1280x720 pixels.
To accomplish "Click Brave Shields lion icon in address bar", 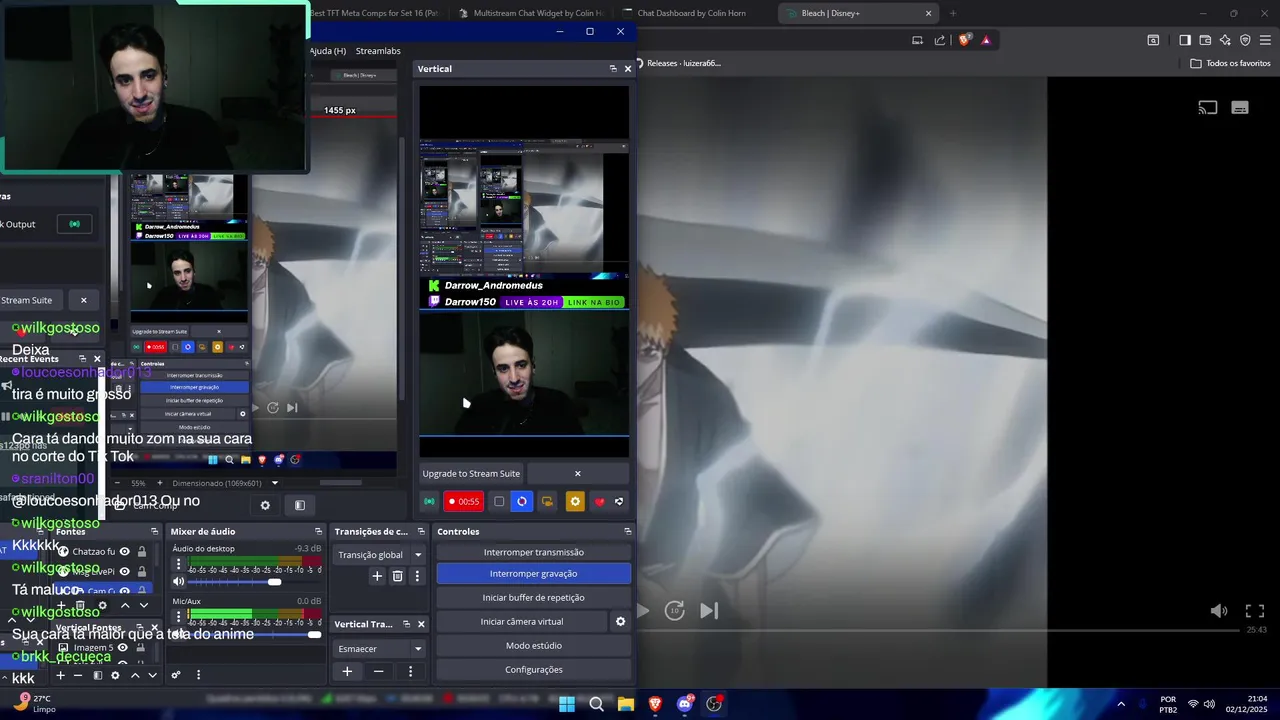I will [x=964, y=40].
